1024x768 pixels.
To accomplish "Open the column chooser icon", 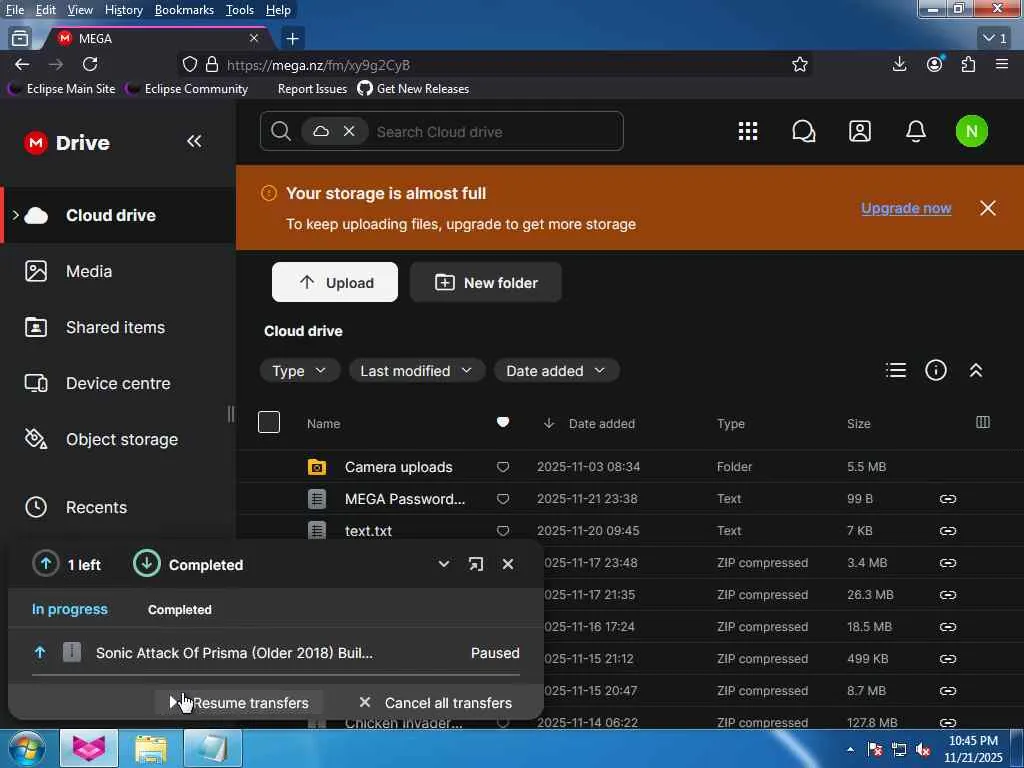I will [982, 423].
